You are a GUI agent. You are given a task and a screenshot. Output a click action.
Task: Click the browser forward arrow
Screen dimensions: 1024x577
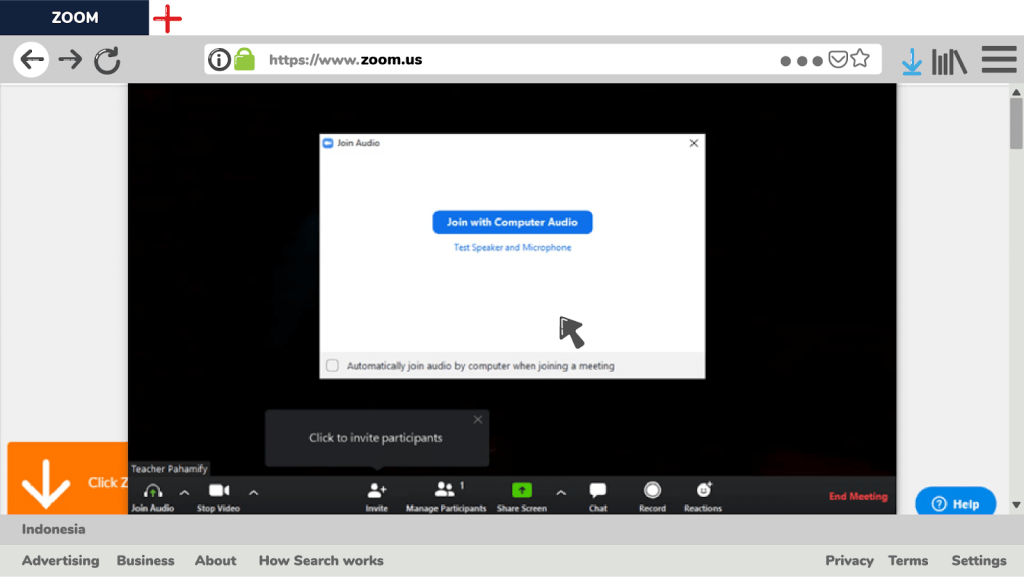point(70,60)
